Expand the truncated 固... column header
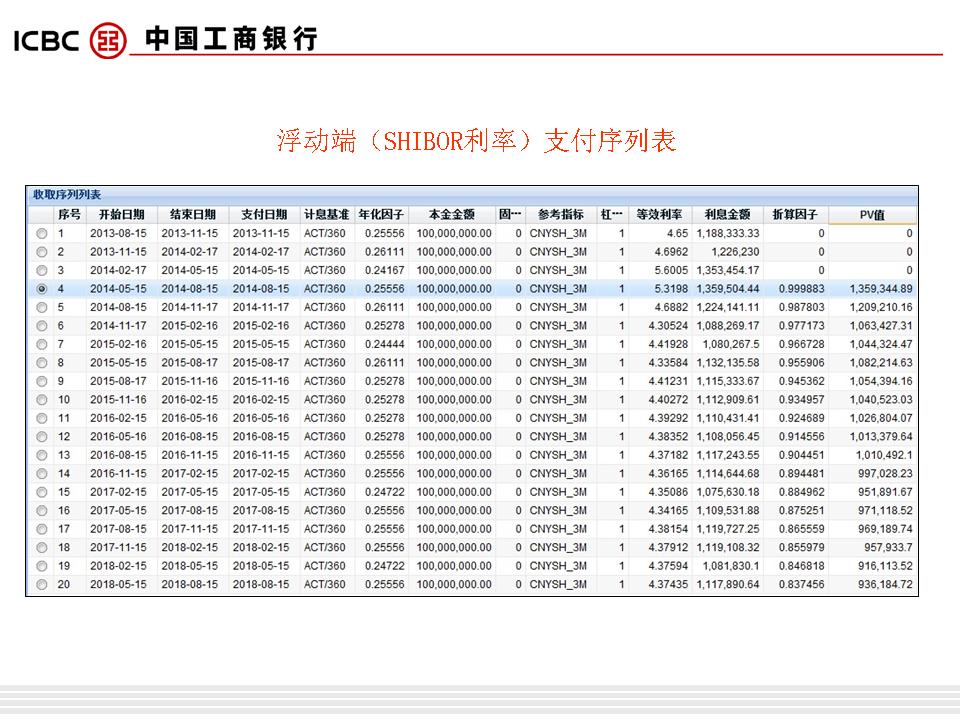Image resolution: width=960 pixels, height=720 pixels. 510,215
